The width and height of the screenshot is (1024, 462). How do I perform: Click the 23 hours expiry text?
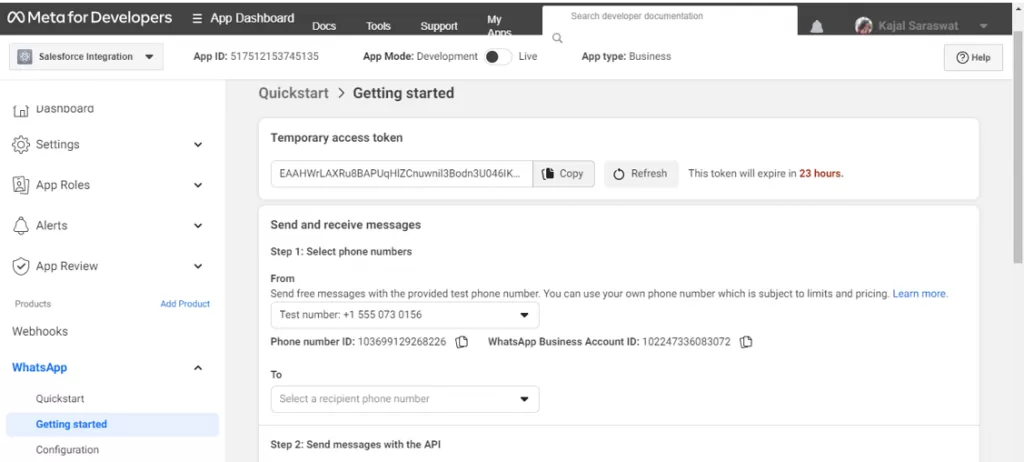[x=821, y=174]
